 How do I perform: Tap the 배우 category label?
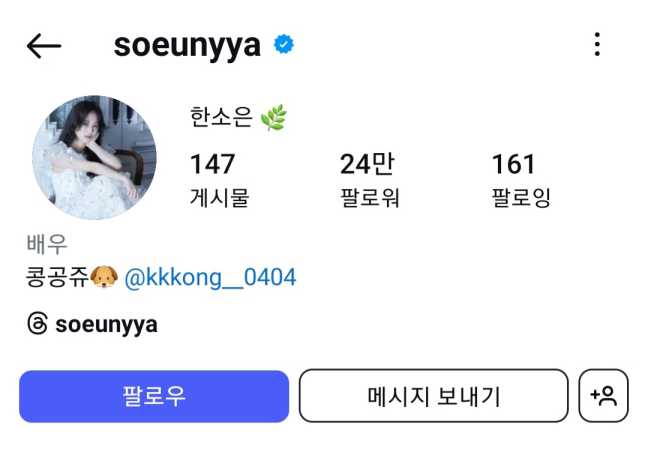coord(47,244)
